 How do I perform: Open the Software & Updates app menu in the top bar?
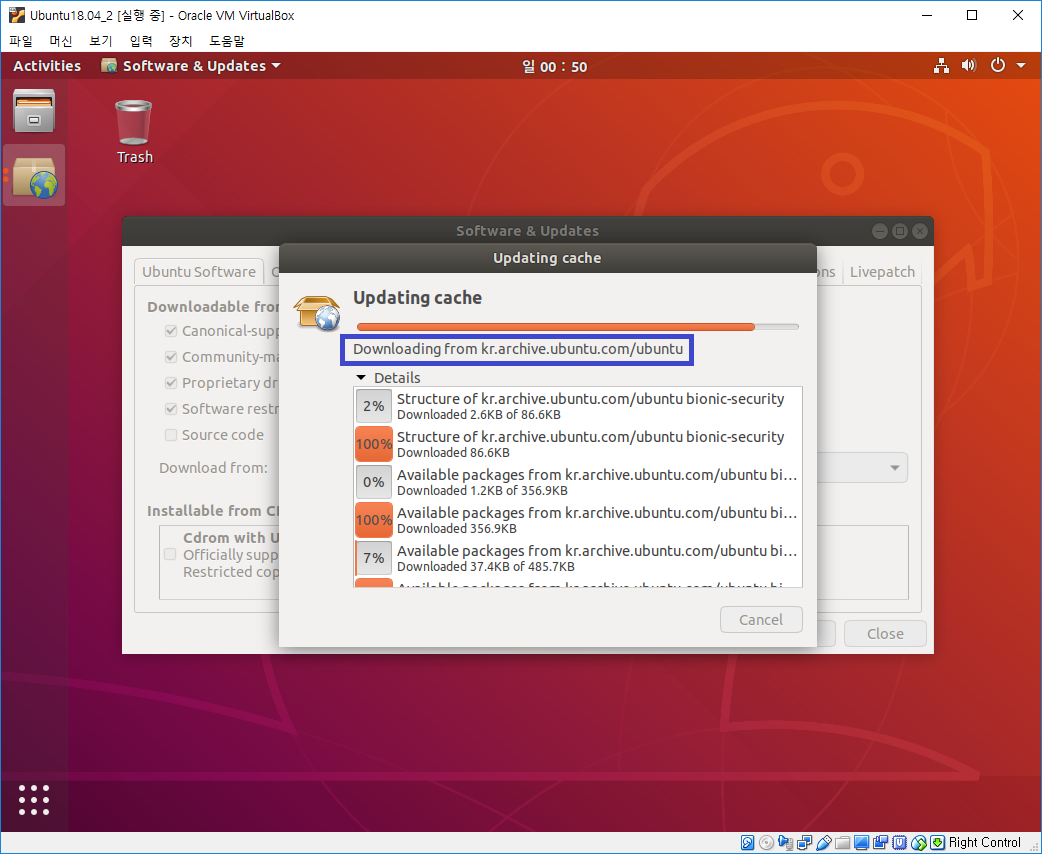(x=191, y=66)
